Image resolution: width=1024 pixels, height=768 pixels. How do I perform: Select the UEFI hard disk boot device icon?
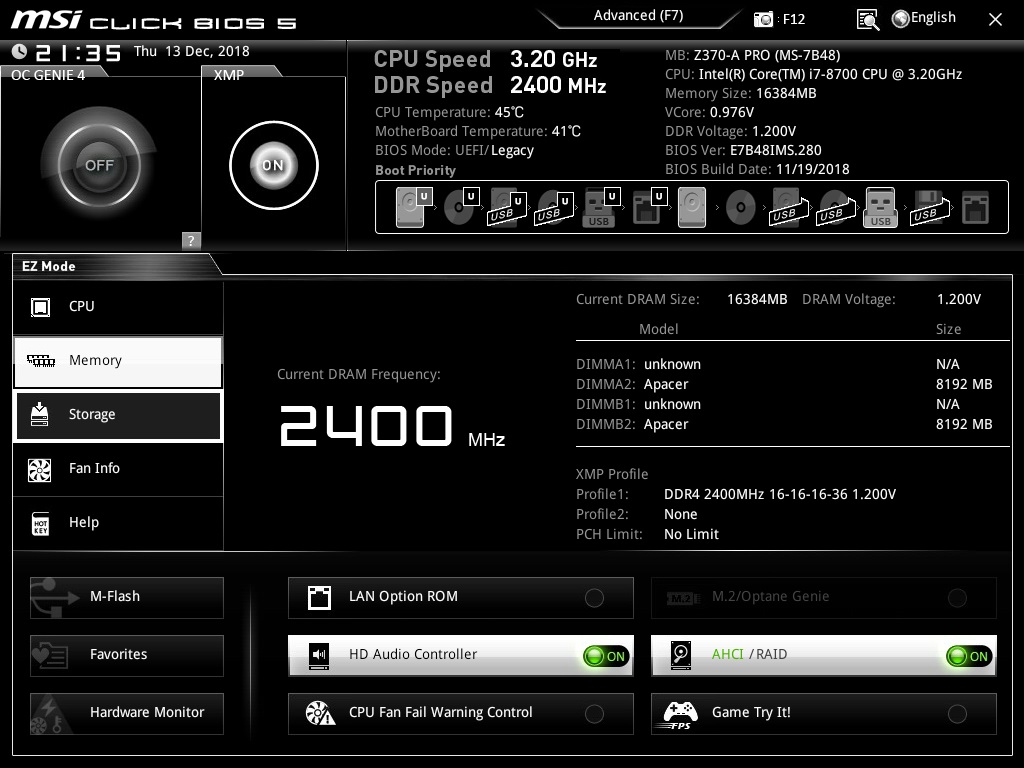tap(413, 207)
